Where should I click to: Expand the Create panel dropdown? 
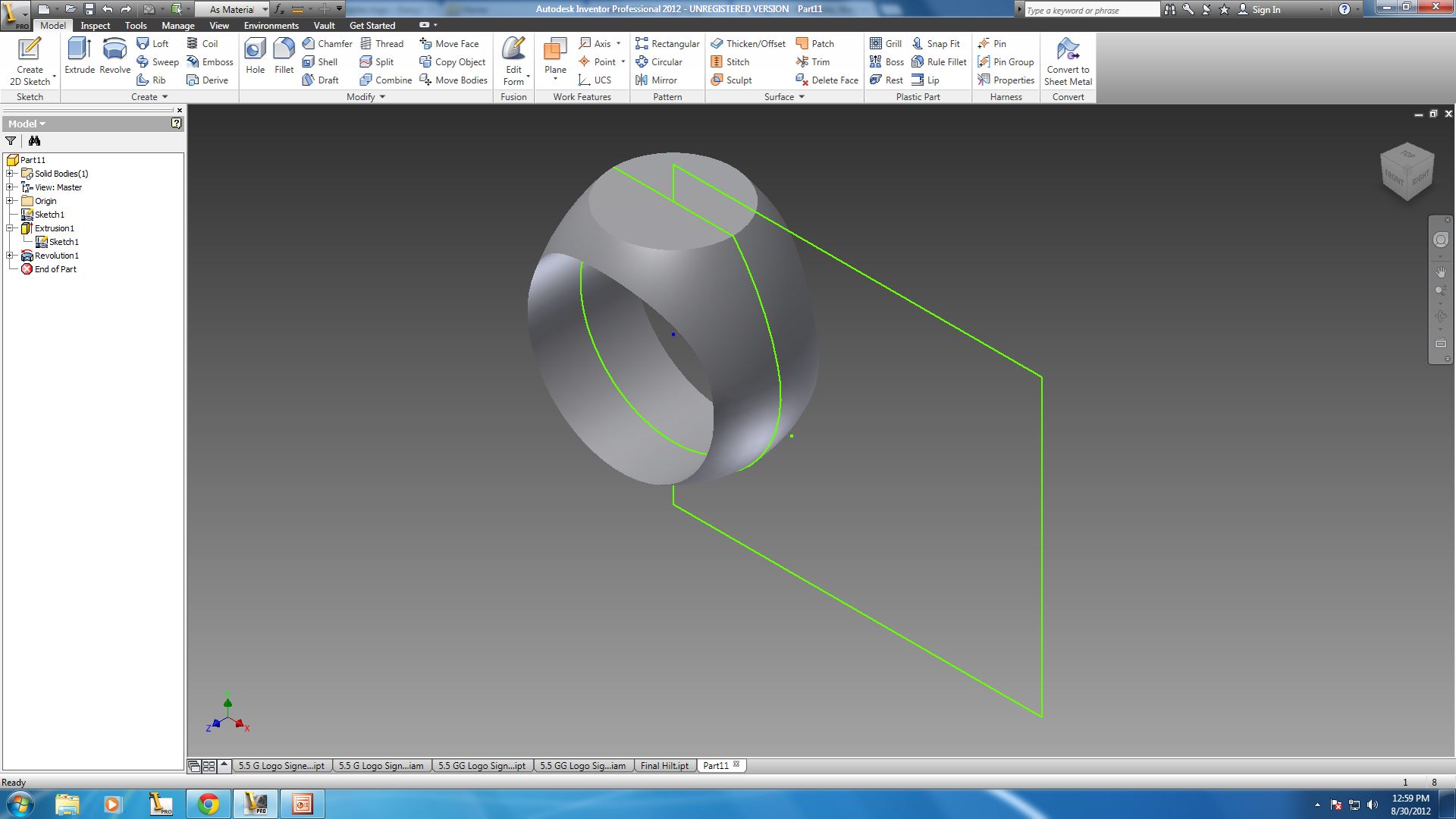pyautogui.click(x=149, y=97)
